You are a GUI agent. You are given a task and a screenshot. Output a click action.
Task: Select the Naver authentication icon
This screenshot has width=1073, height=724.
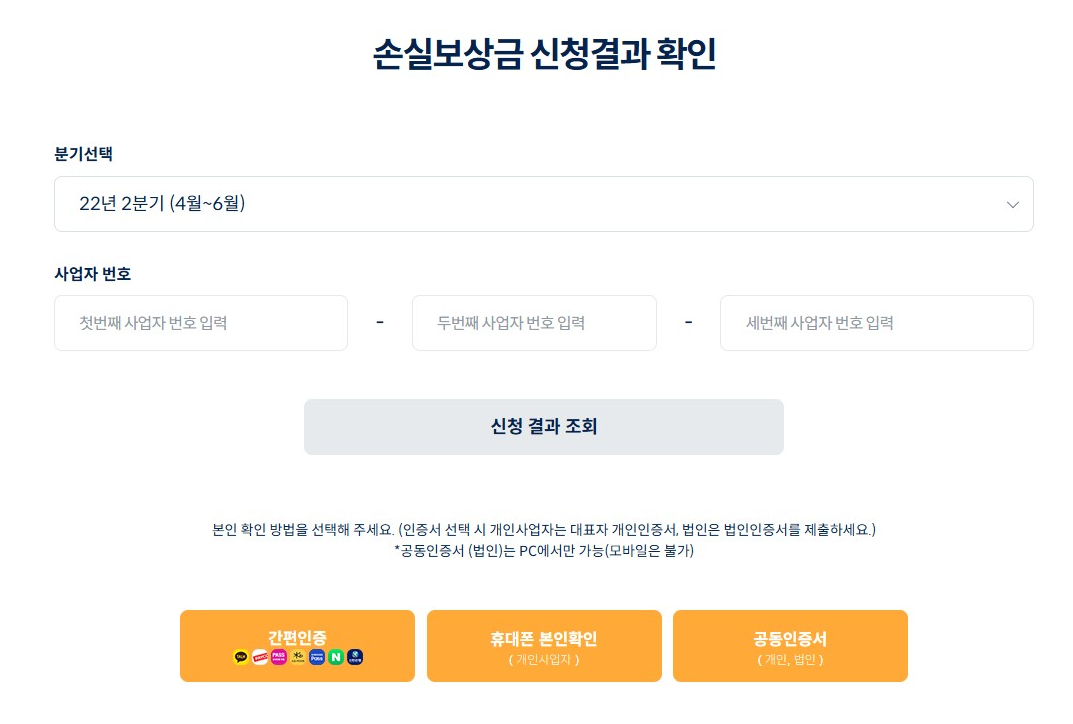click(336, 657)
